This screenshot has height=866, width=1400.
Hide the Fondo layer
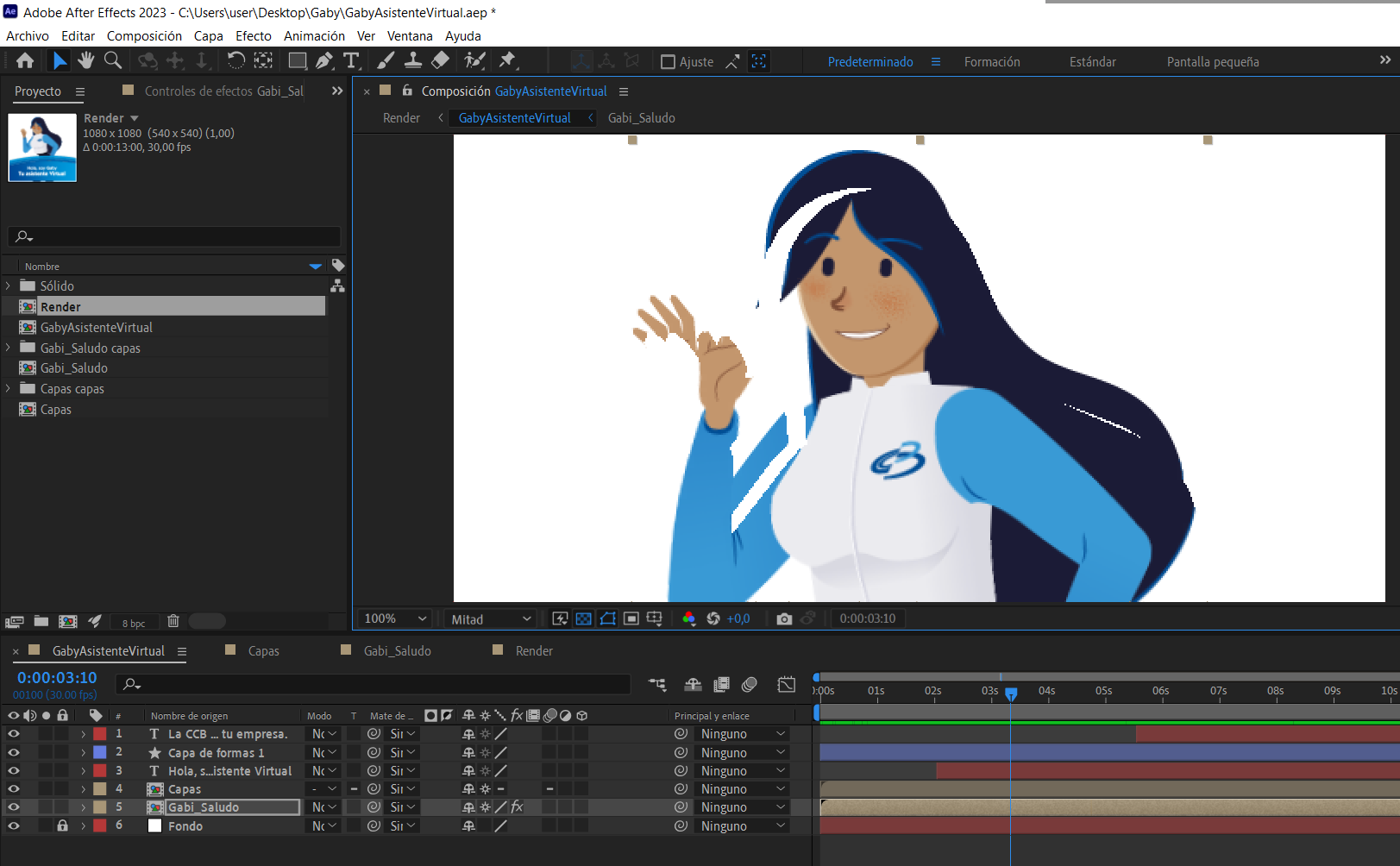pyautogui.click(x=12, y=825)
